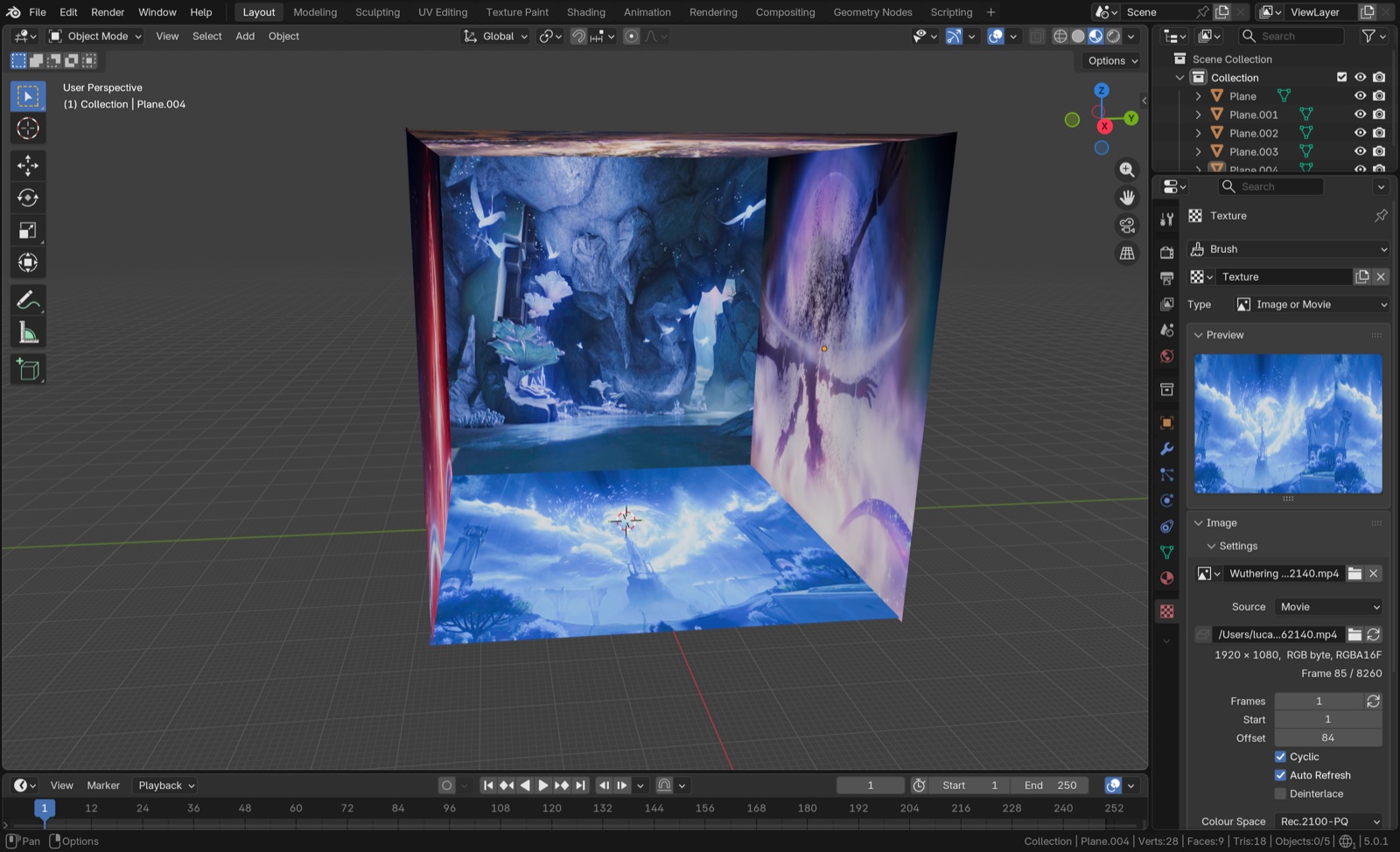Screen dimensions: 1400x852
Task: Enable the Deinterlace checkbox
Action: [x=1280, y=794]
